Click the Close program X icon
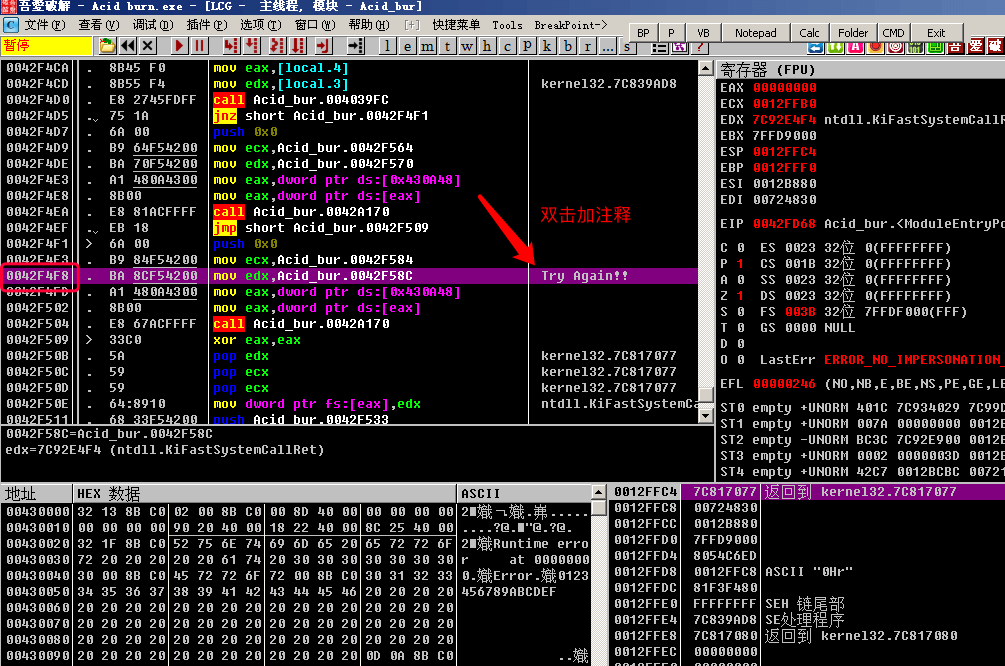Screen dimensions: 1005x666 tap(148, 46)
